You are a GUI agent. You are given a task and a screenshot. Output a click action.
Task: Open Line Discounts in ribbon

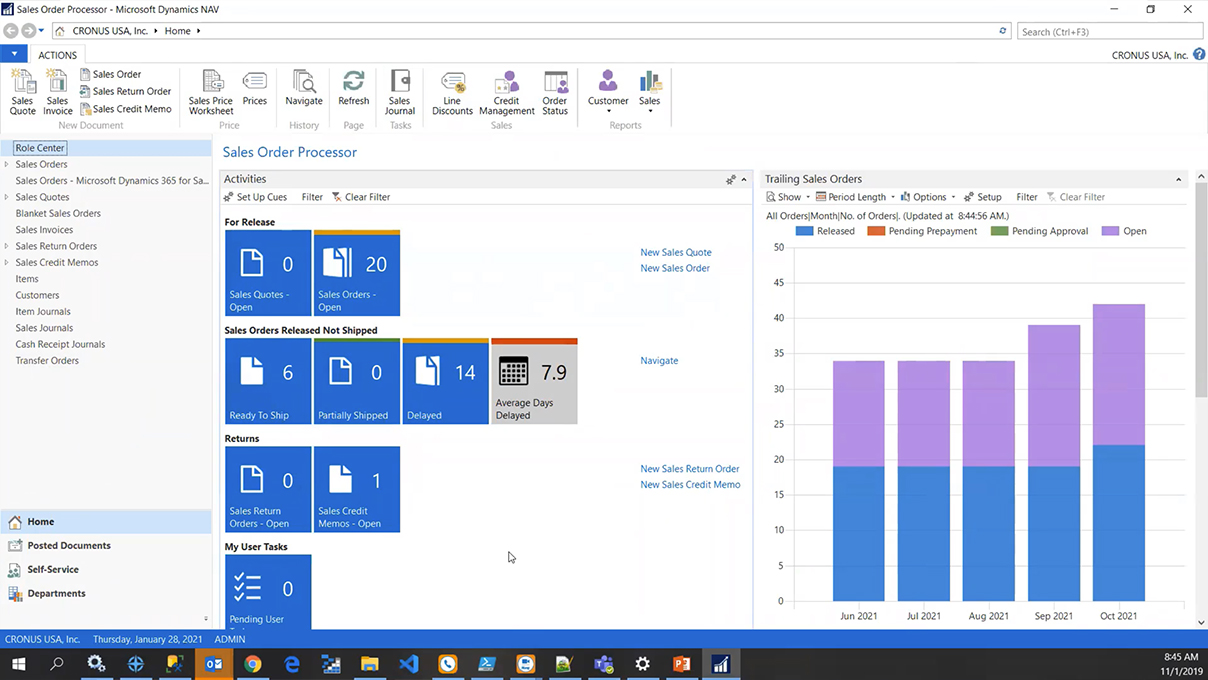[x=452, y=93]
